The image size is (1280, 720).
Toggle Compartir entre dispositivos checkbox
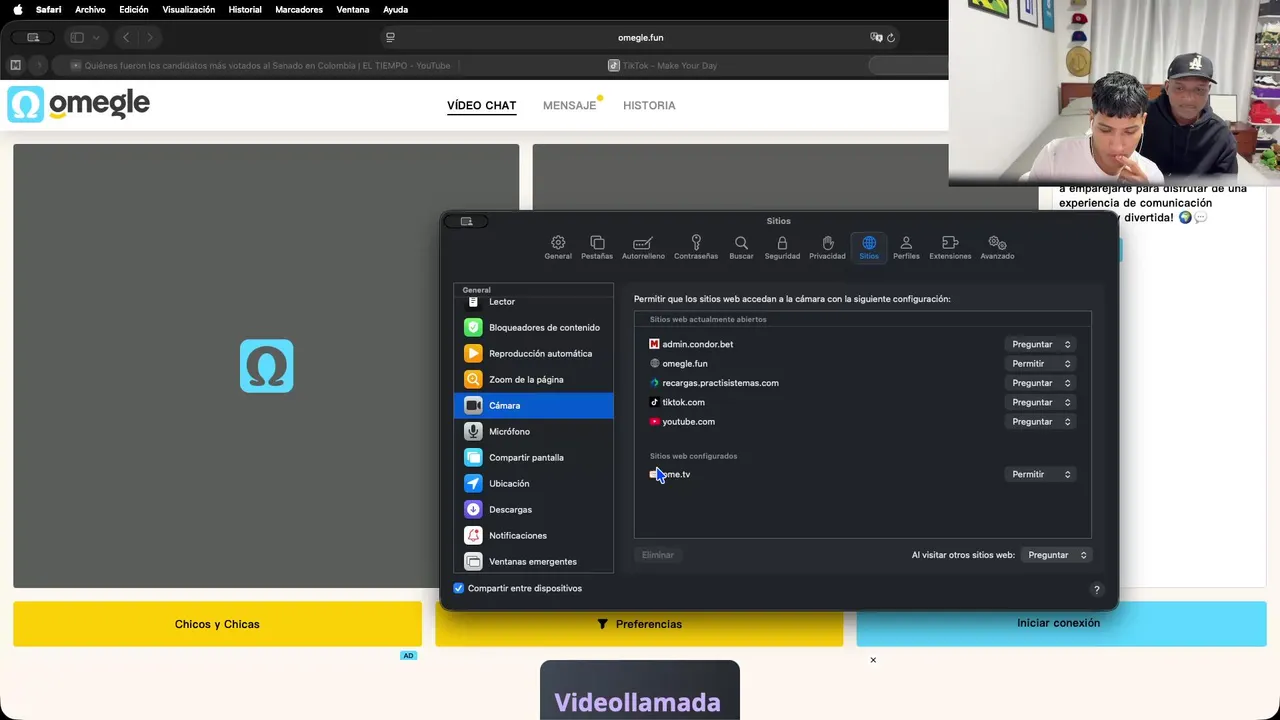[x=459, y=588]
